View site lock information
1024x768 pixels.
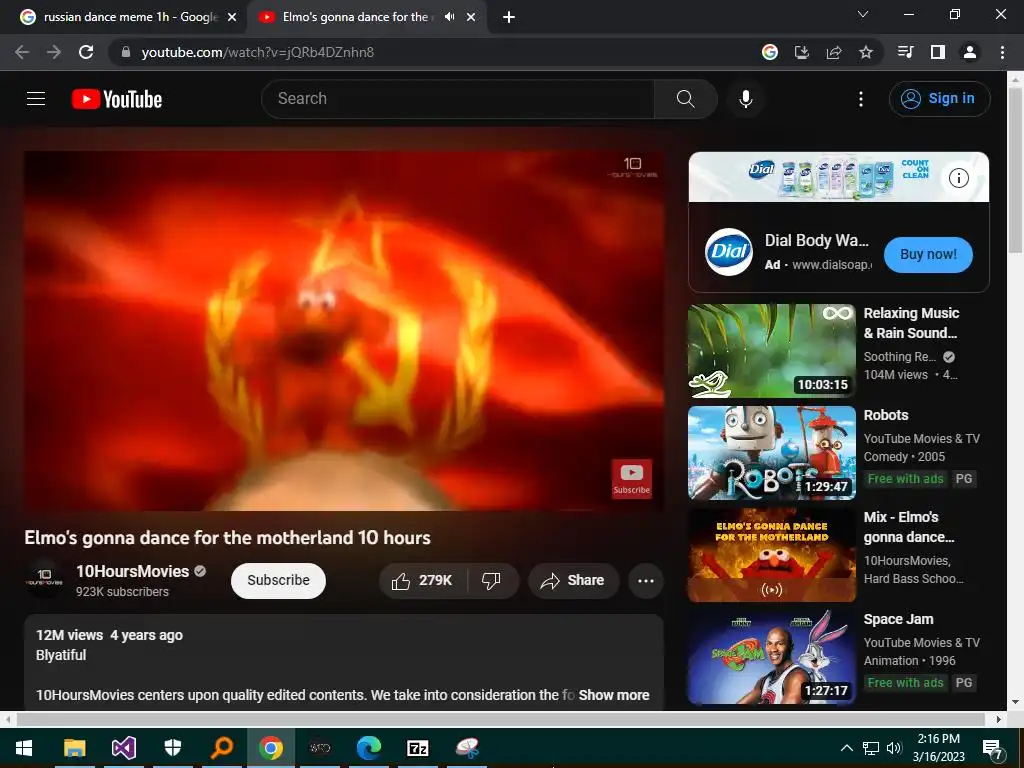tap(126, 52)
